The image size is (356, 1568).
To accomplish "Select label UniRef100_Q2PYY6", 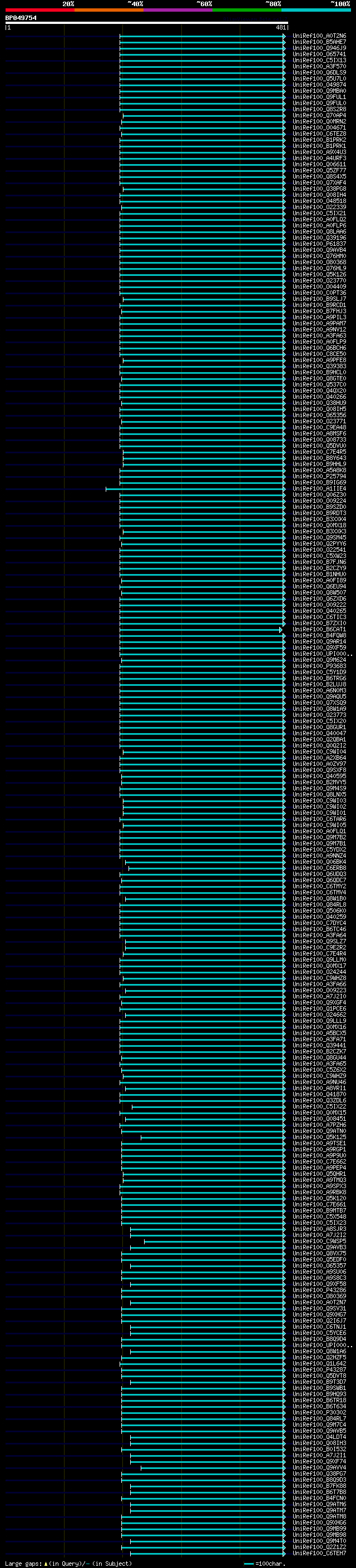I will click(319, 543).
